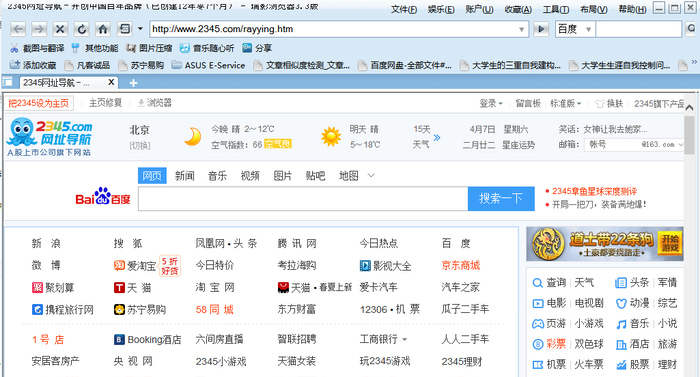Click the 搜索一下 button

(x=501, y=199)
